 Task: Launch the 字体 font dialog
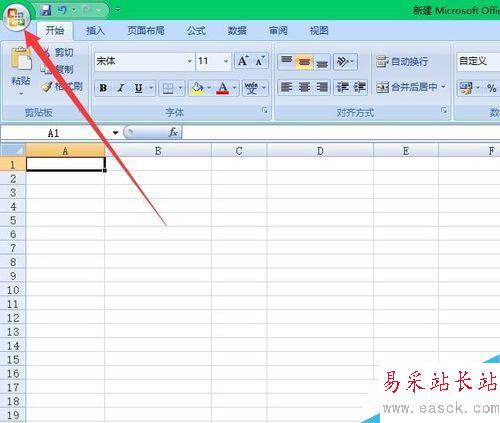[x=265, y=110]
